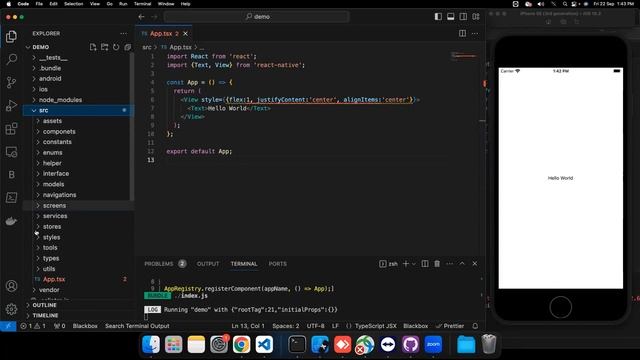This screenshot has height=360, width=640.
Task: Click the demo command center search box
Action: (256, 17)
